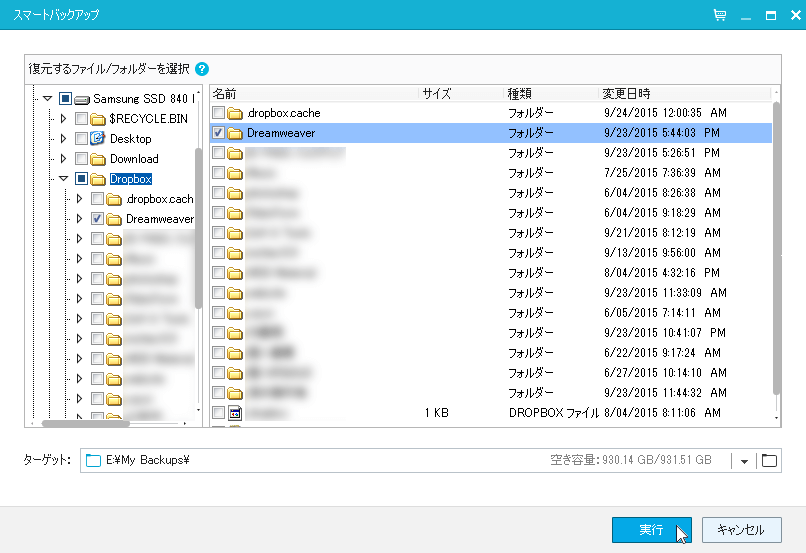
Task: Click the date 6/27/2015 10:14:10 AM
Action: (665, 373)
